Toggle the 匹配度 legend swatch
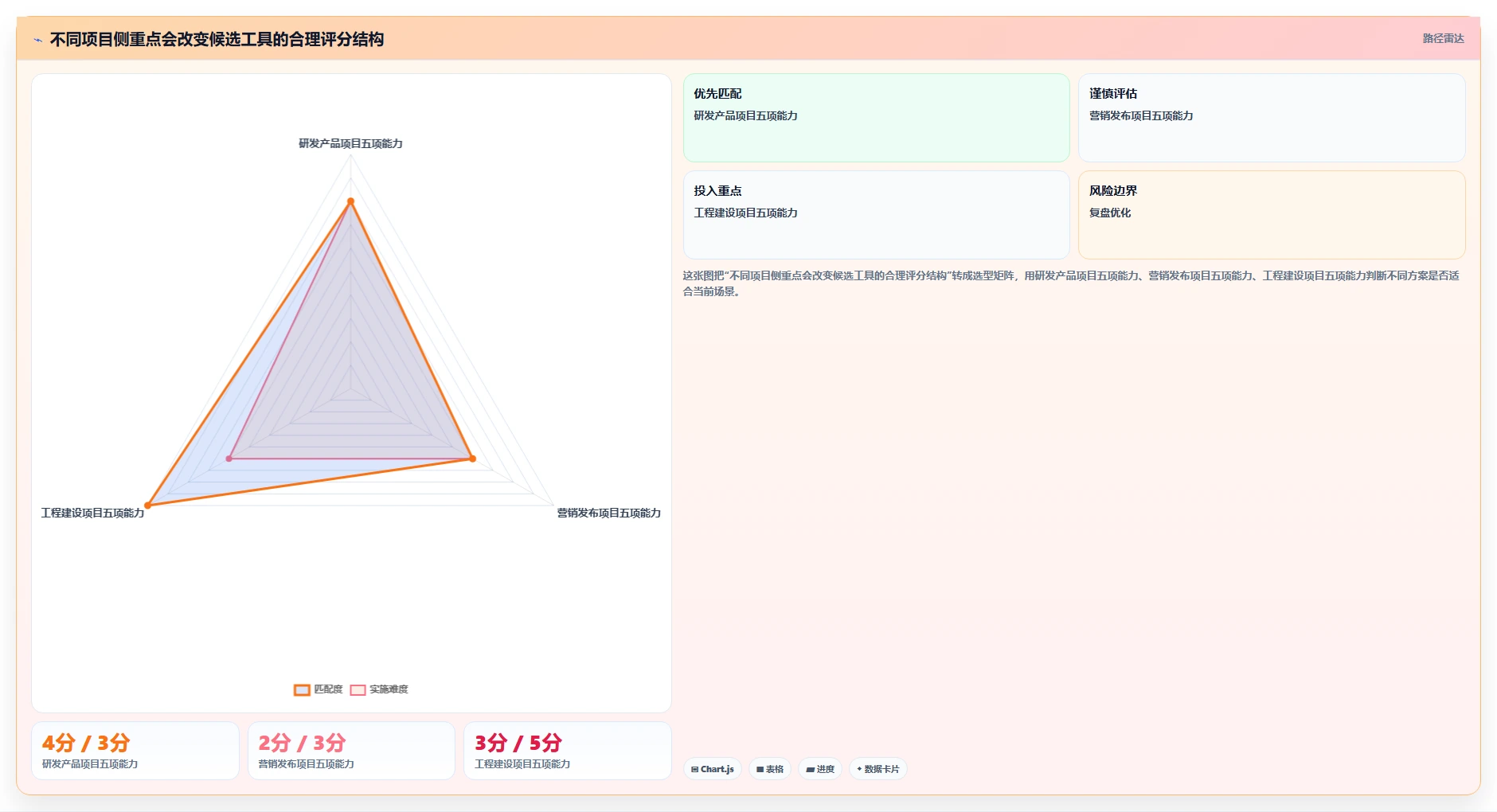The height and width of the screenshot is (812, 1497). pyautogui.click(x=302, y=689)
